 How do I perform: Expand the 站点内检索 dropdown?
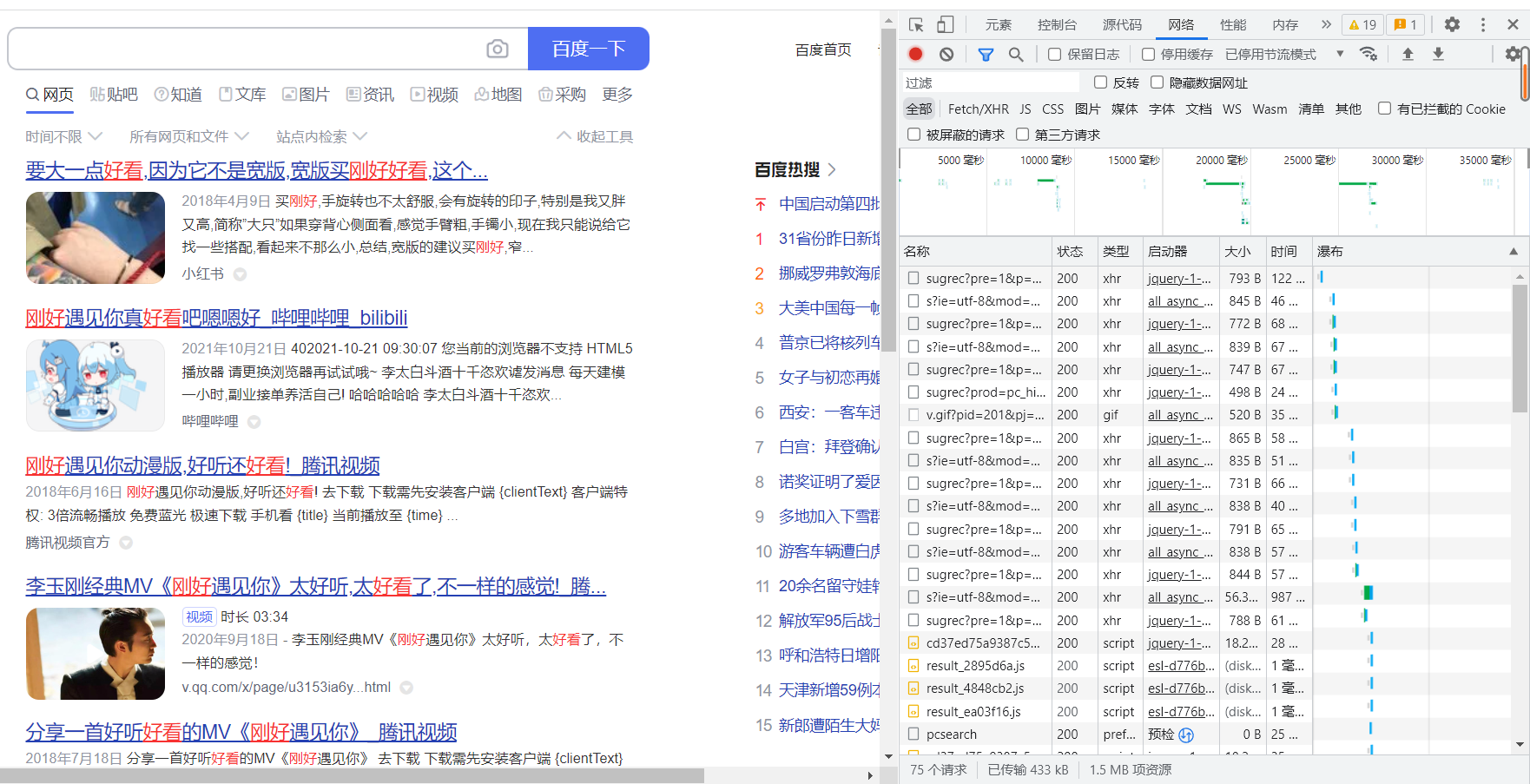point(321,136)
